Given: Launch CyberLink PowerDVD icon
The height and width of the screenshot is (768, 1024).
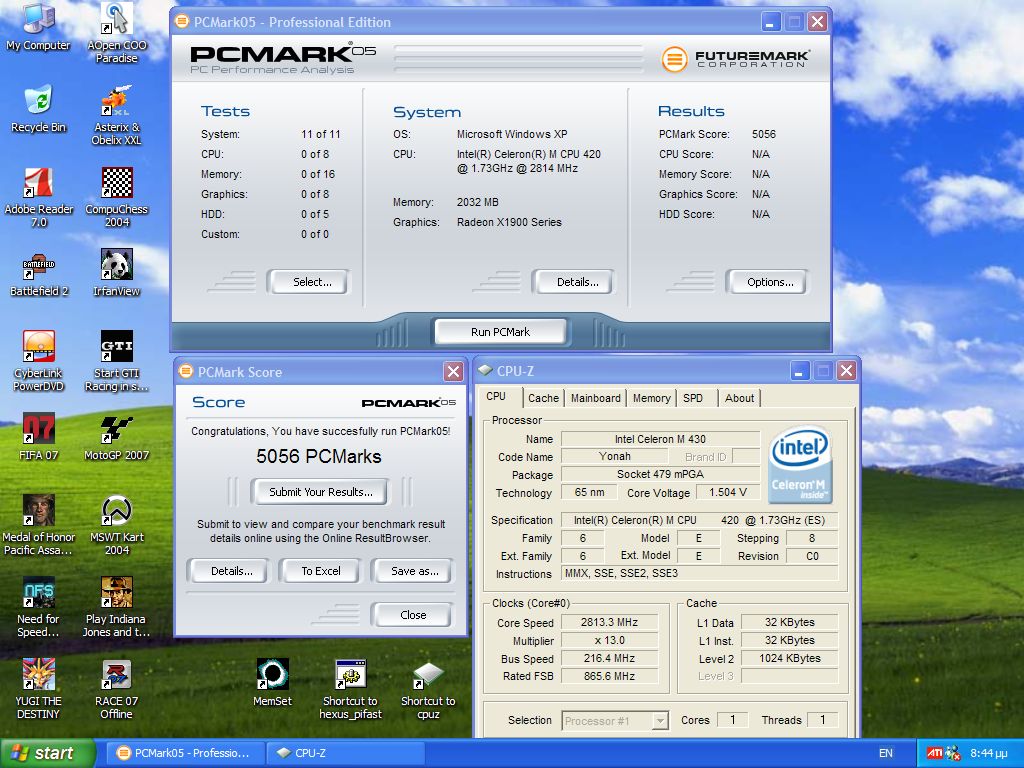Looking at the screenshot, I should 38,360.
